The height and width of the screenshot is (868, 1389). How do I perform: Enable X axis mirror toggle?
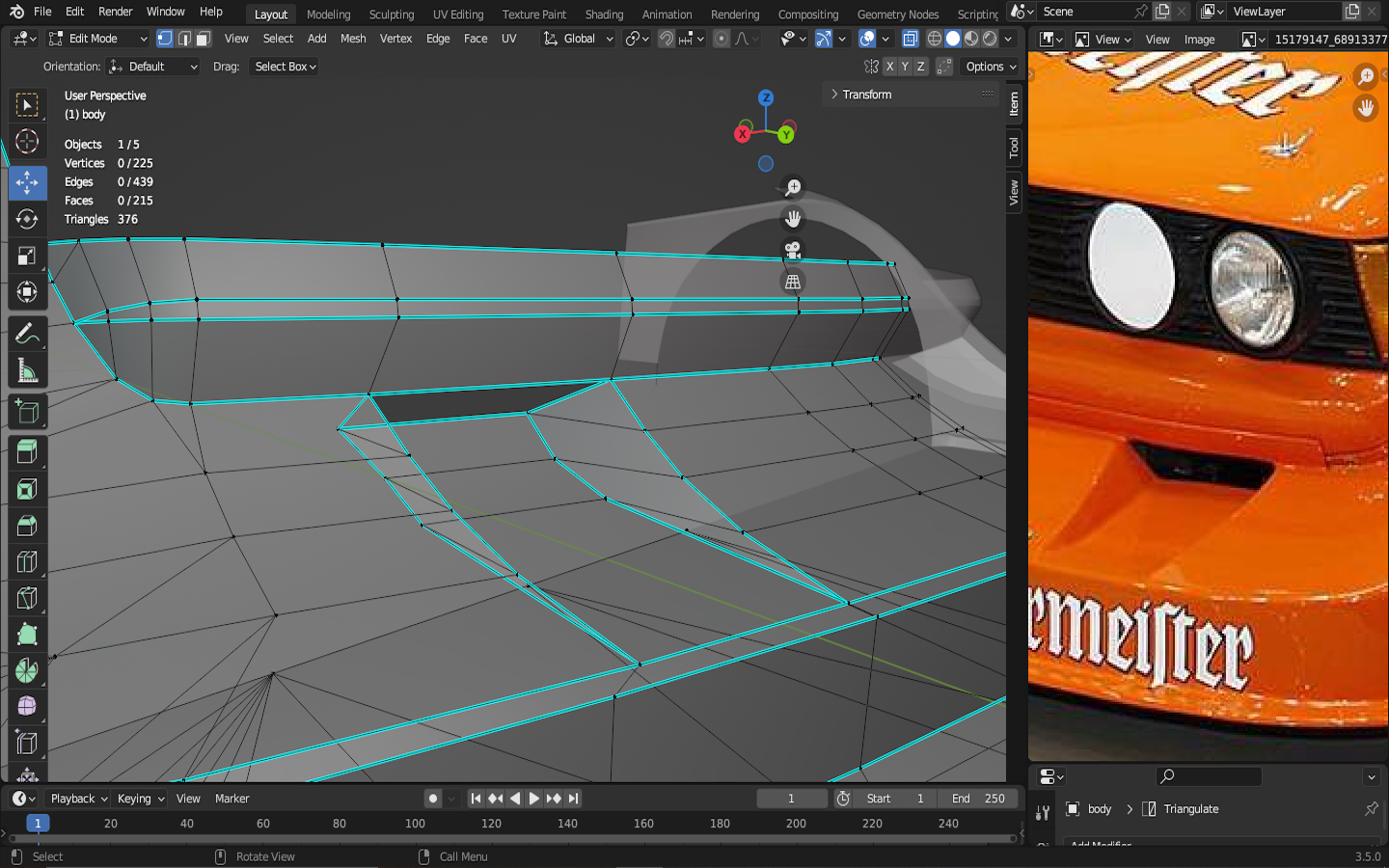tap(889, 67)
